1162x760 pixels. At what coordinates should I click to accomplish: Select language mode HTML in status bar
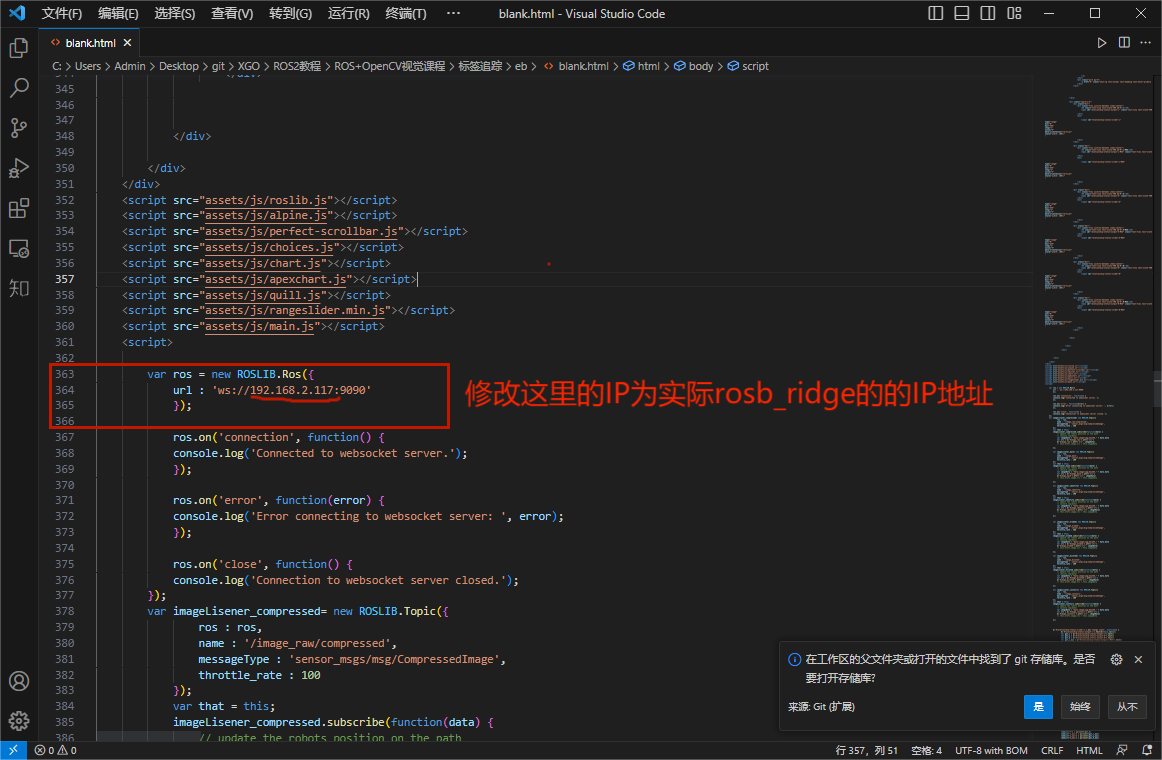tap(1089, 750)
